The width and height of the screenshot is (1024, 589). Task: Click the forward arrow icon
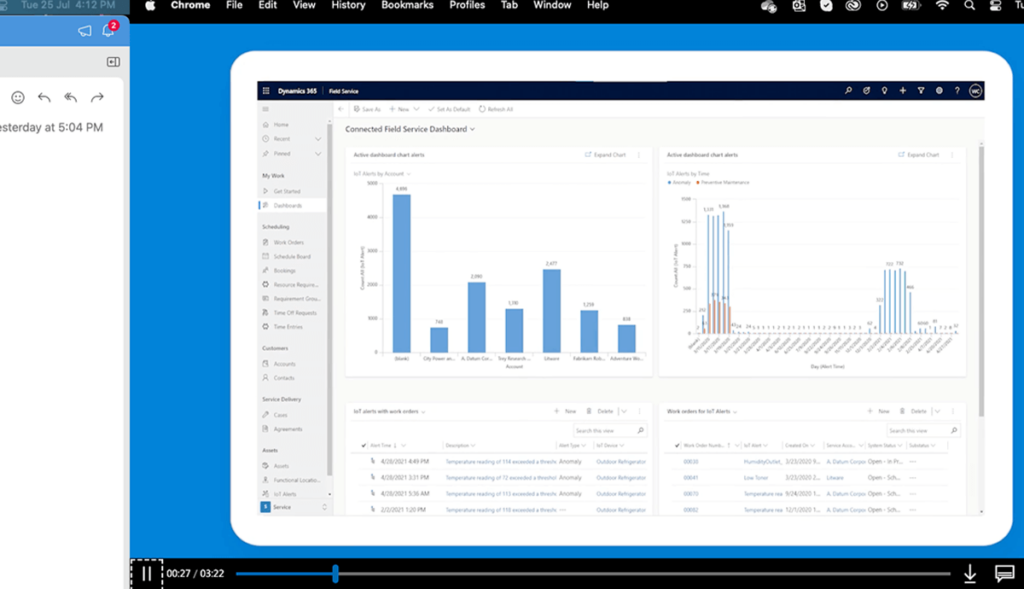(x=97, y=97)
